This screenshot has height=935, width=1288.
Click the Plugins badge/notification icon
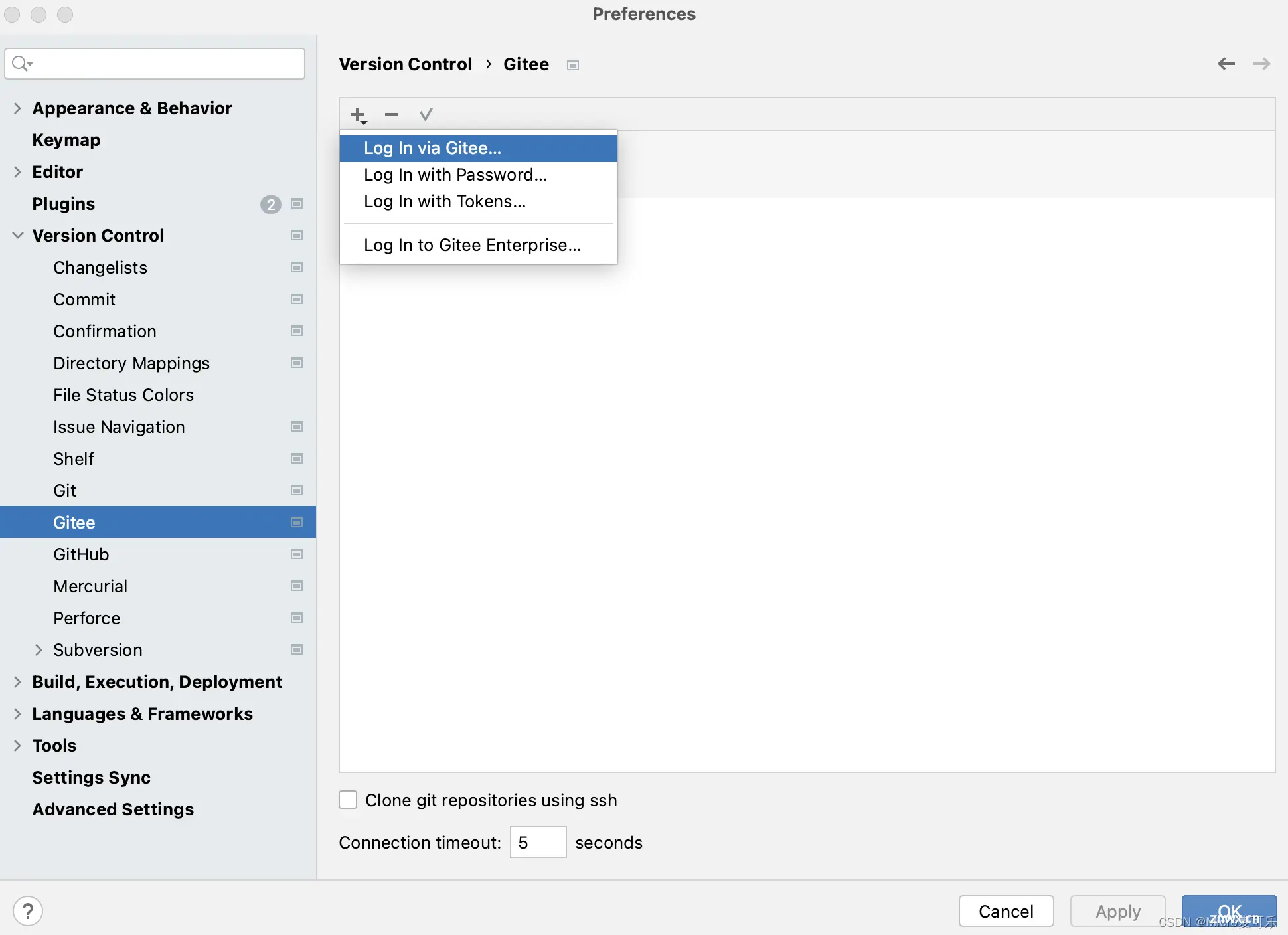click(271, 204)
